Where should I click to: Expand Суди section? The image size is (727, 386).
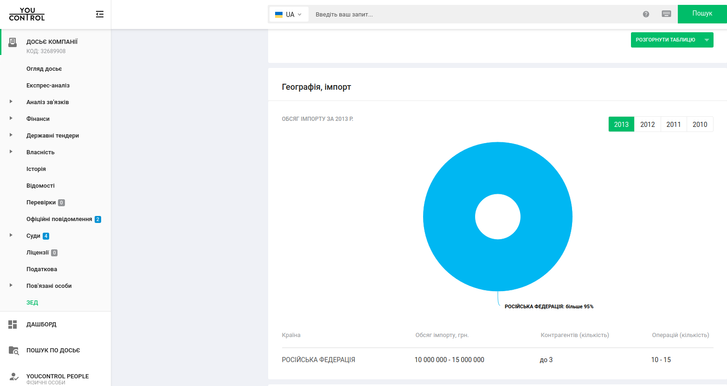(x=11, y=235)
